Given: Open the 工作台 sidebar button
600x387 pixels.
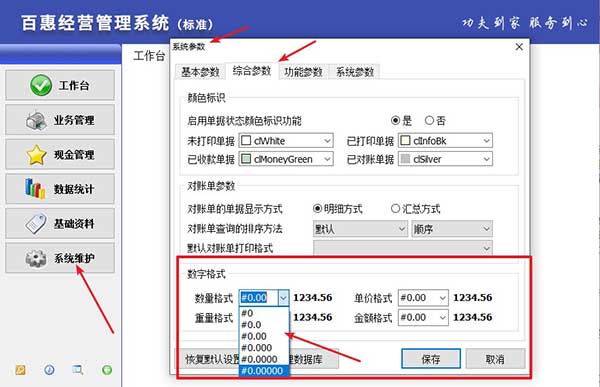Looking at the screenshot, I should point(60,85).
